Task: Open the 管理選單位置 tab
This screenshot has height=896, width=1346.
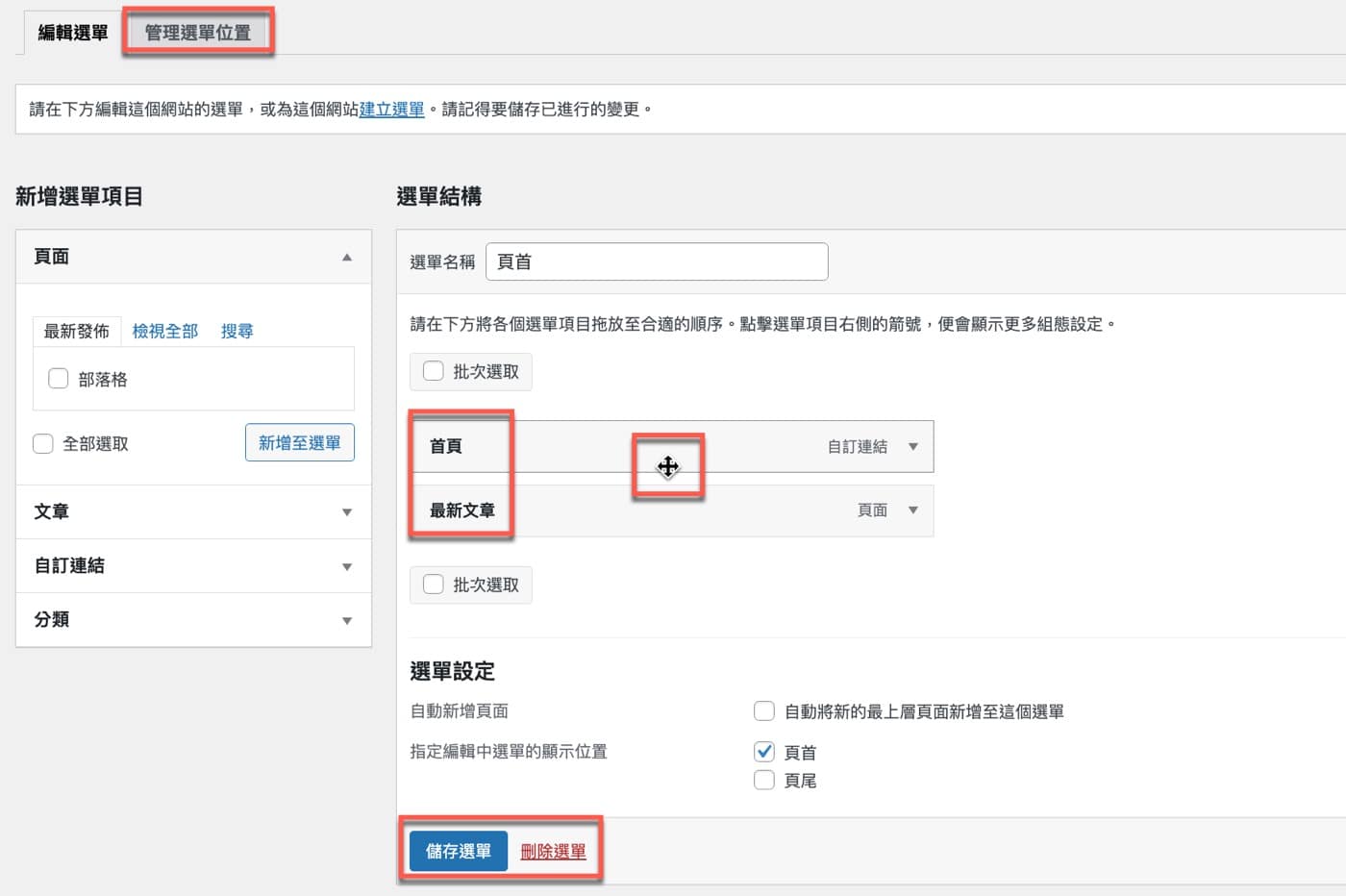Action: [198, 33]
